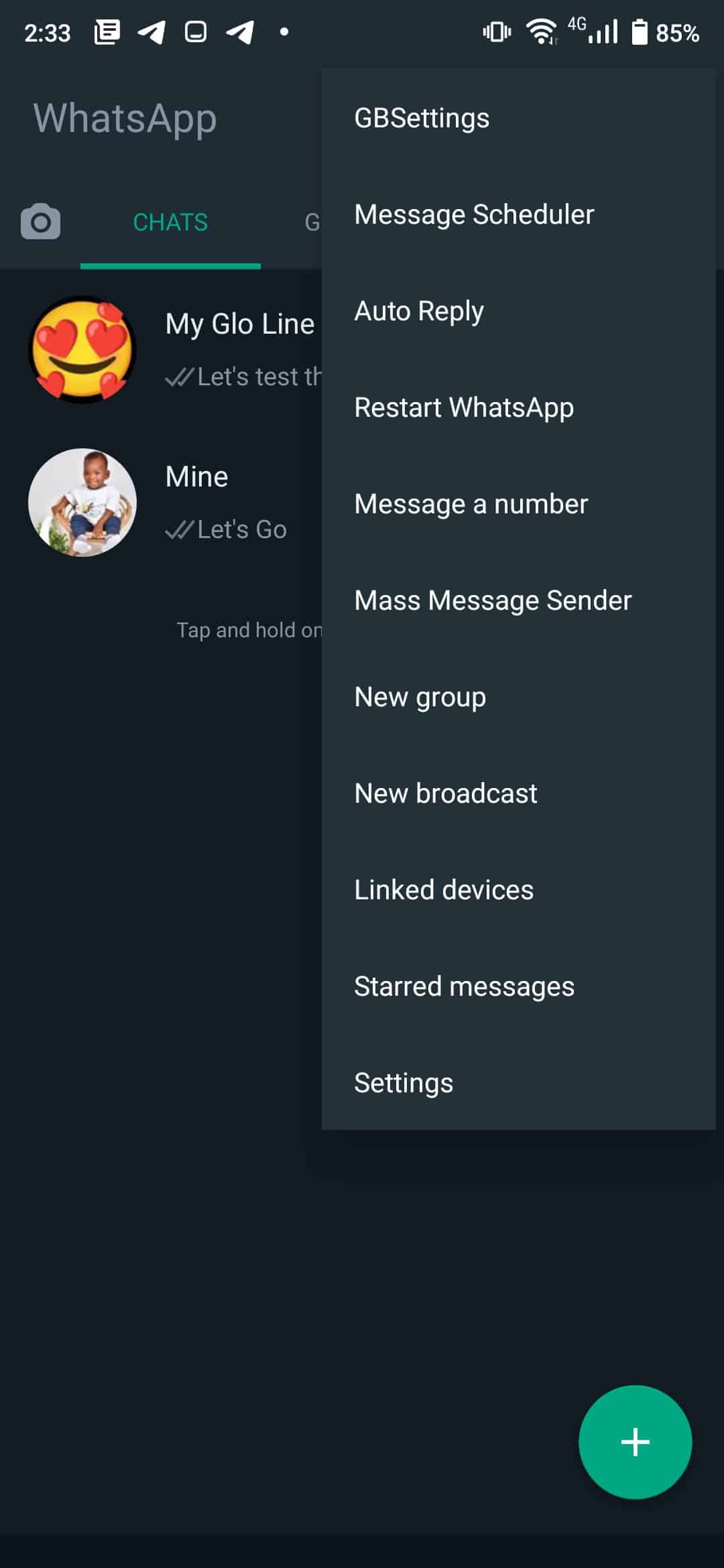The image size is (724, 1568).
Task: Open GBSettings from the menu
Action: [422, 118]
